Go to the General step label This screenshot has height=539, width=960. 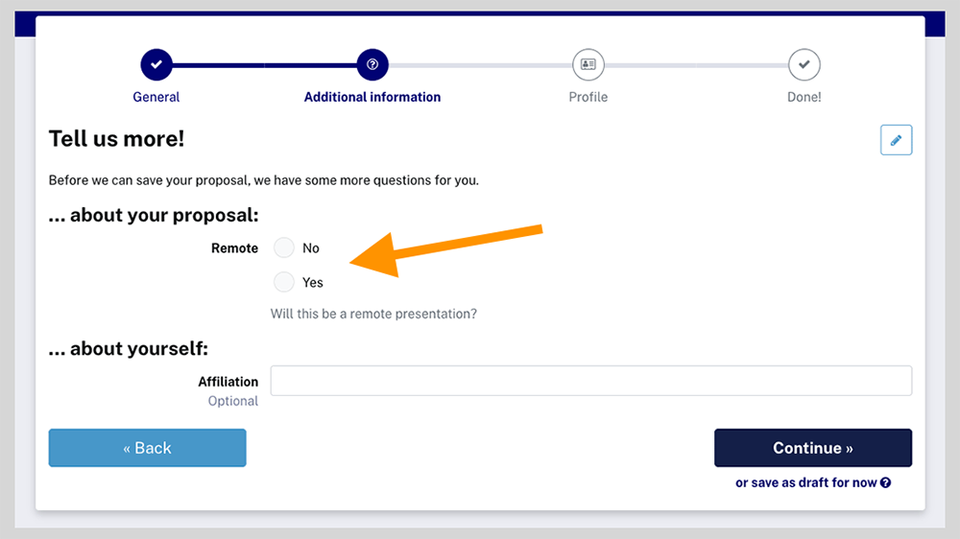tap(156, 97)
